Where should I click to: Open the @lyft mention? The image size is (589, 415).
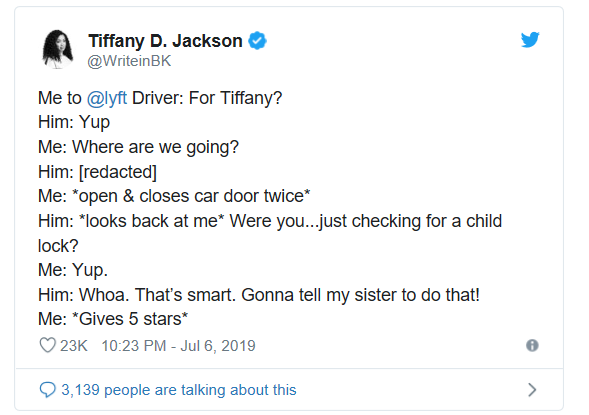click(107, 98)
